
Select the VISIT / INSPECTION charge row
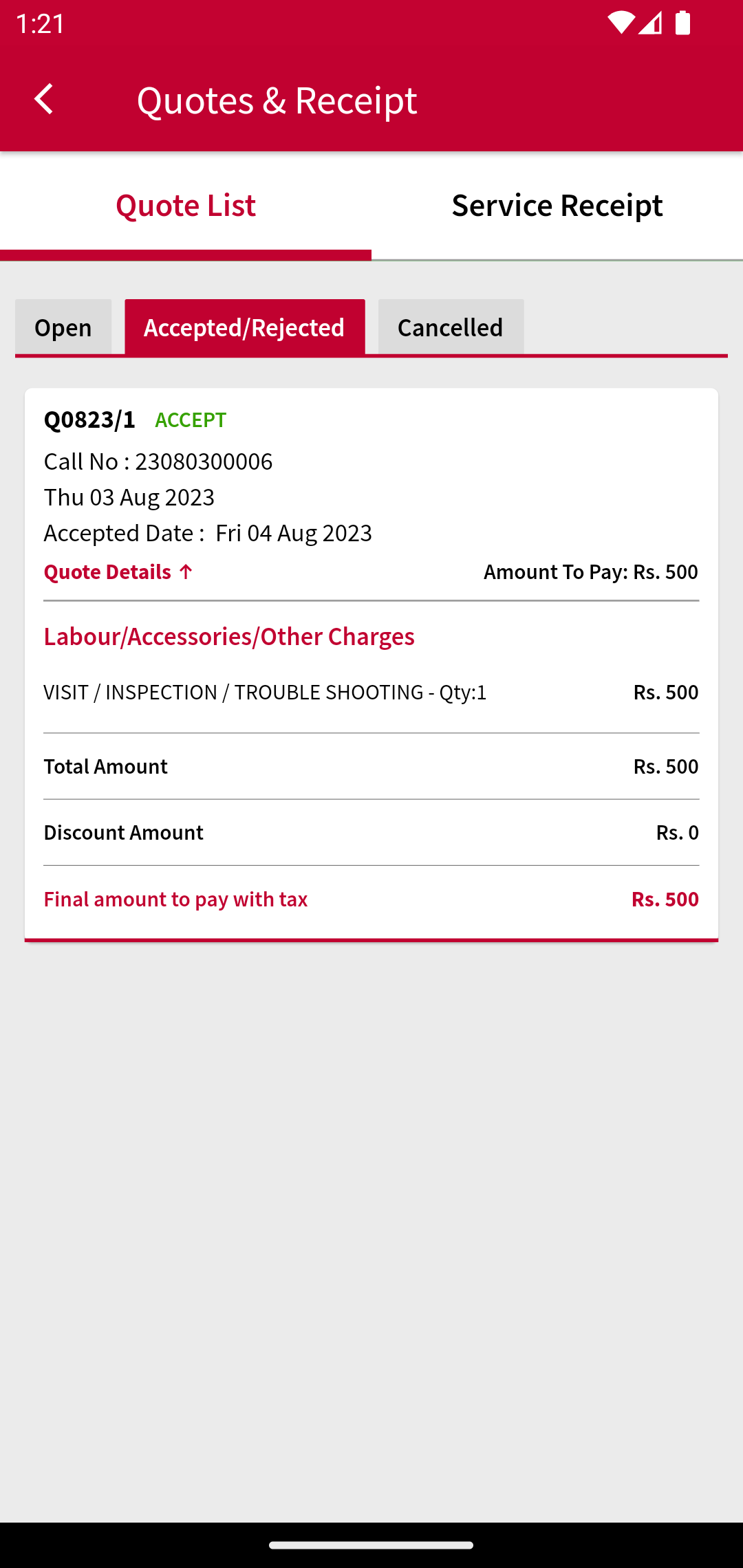tap(371, 693)
